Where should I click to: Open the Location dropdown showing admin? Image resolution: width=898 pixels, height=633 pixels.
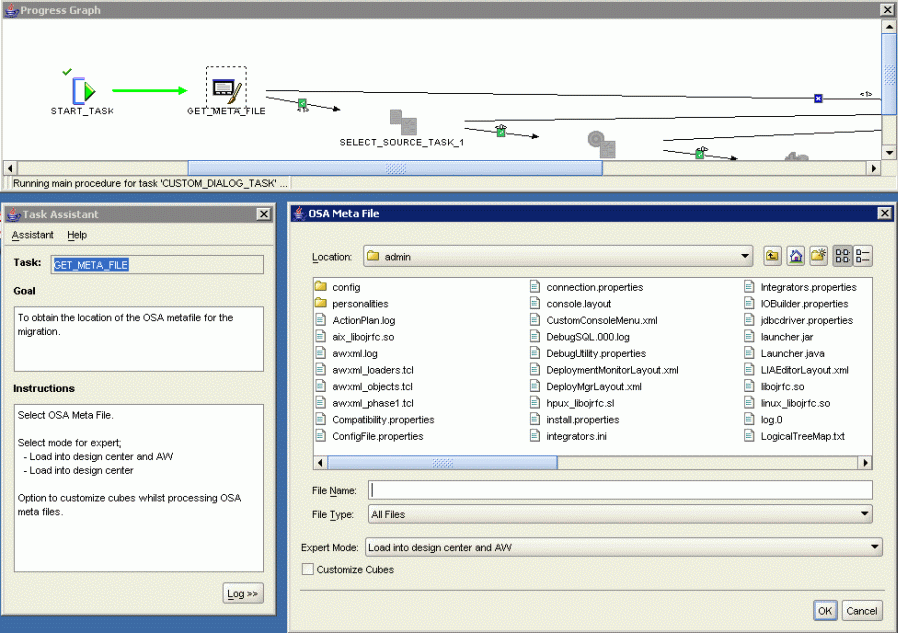tap(746, 256)
